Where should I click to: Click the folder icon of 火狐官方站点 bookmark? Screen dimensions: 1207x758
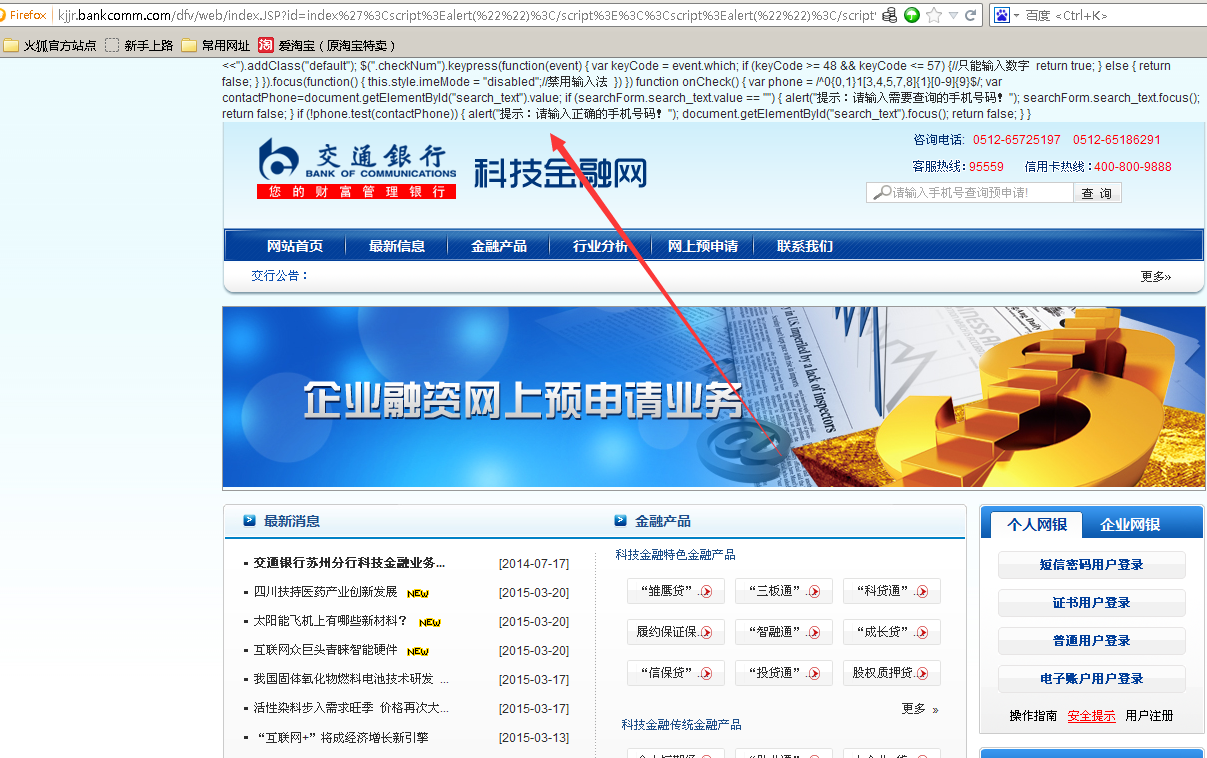11,45
